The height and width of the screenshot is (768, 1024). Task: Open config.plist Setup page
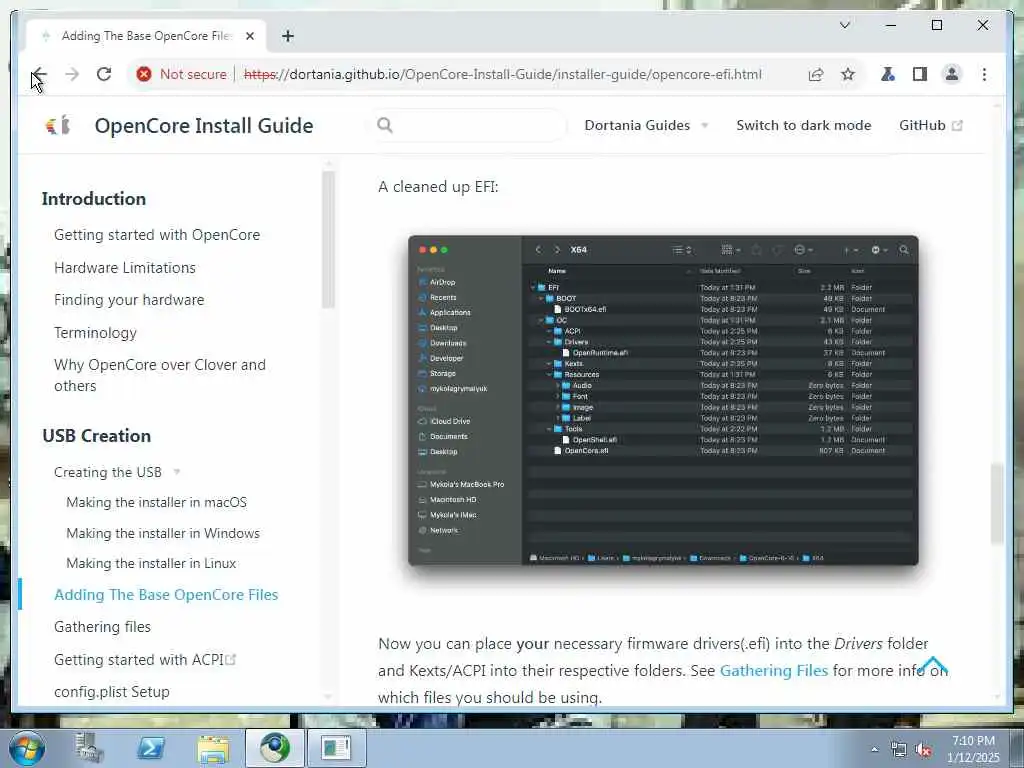pyautogui.click(x=112, y=692)
